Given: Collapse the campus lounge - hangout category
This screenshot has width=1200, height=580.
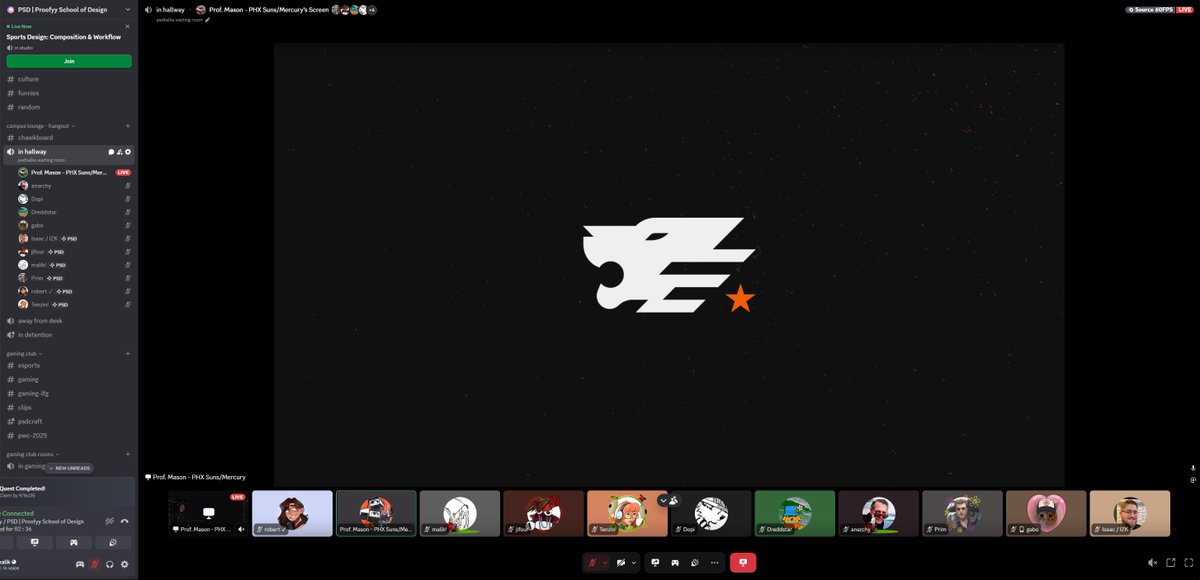Looking at the screenshot, I should 40,126.
